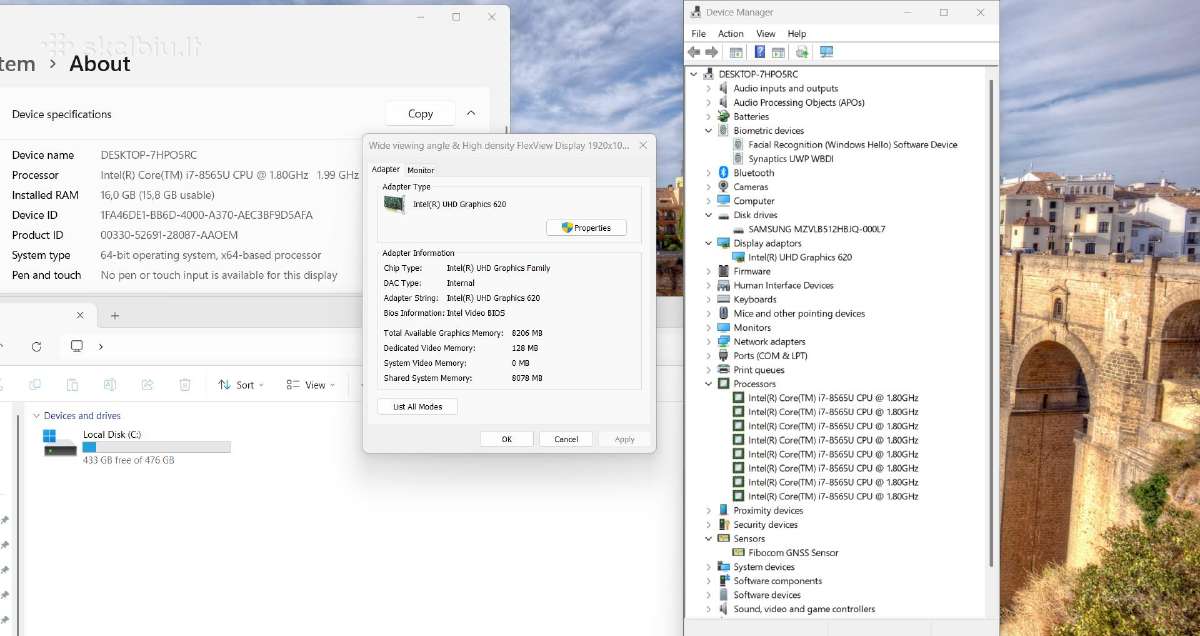The height and width of the screenshot is (636, 1200).
Task: Click the show/hide console tree icon left of Help
Action: [x=736, y=52]
